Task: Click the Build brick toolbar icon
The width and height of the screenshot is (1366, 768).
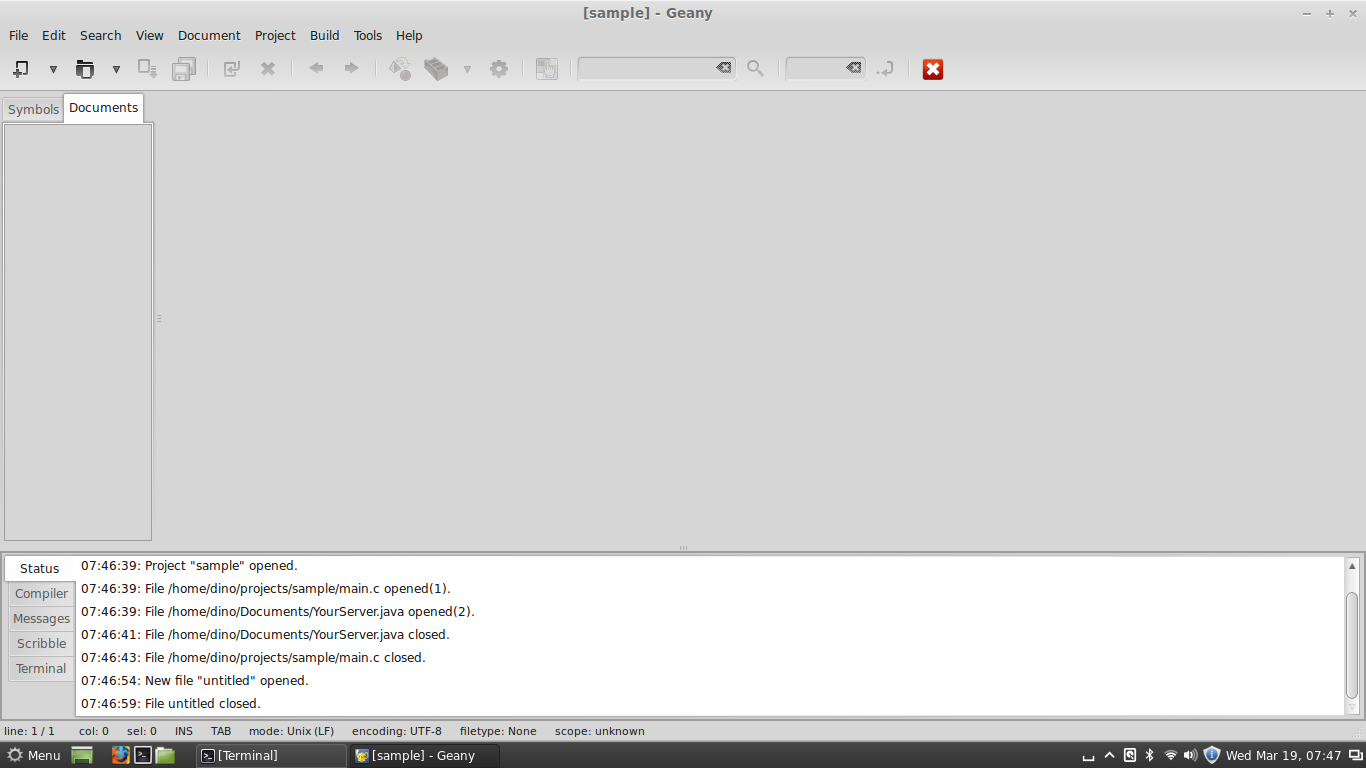Action: click(x=436, y=69)
